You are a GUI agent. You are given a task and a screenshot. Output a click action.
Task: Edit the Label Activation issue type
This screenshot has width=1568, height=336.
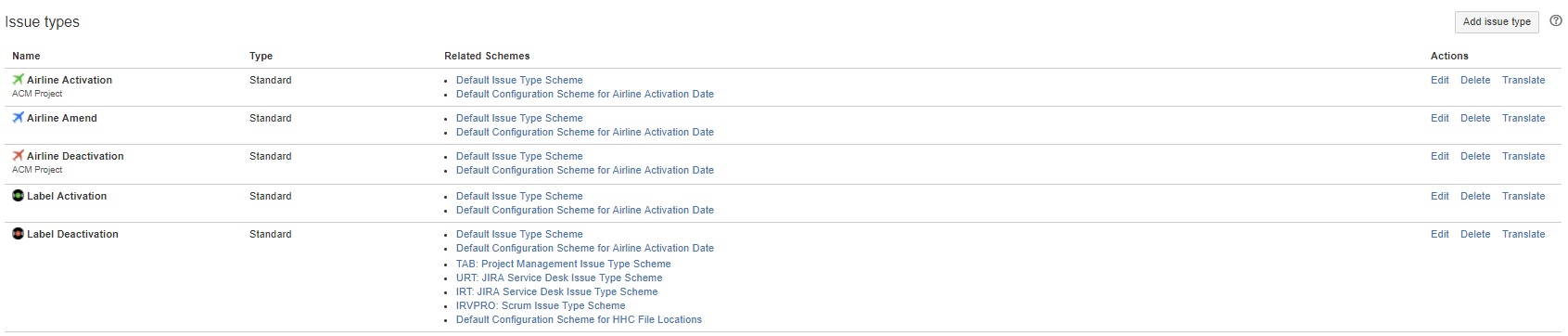(x=1439, y=197)
